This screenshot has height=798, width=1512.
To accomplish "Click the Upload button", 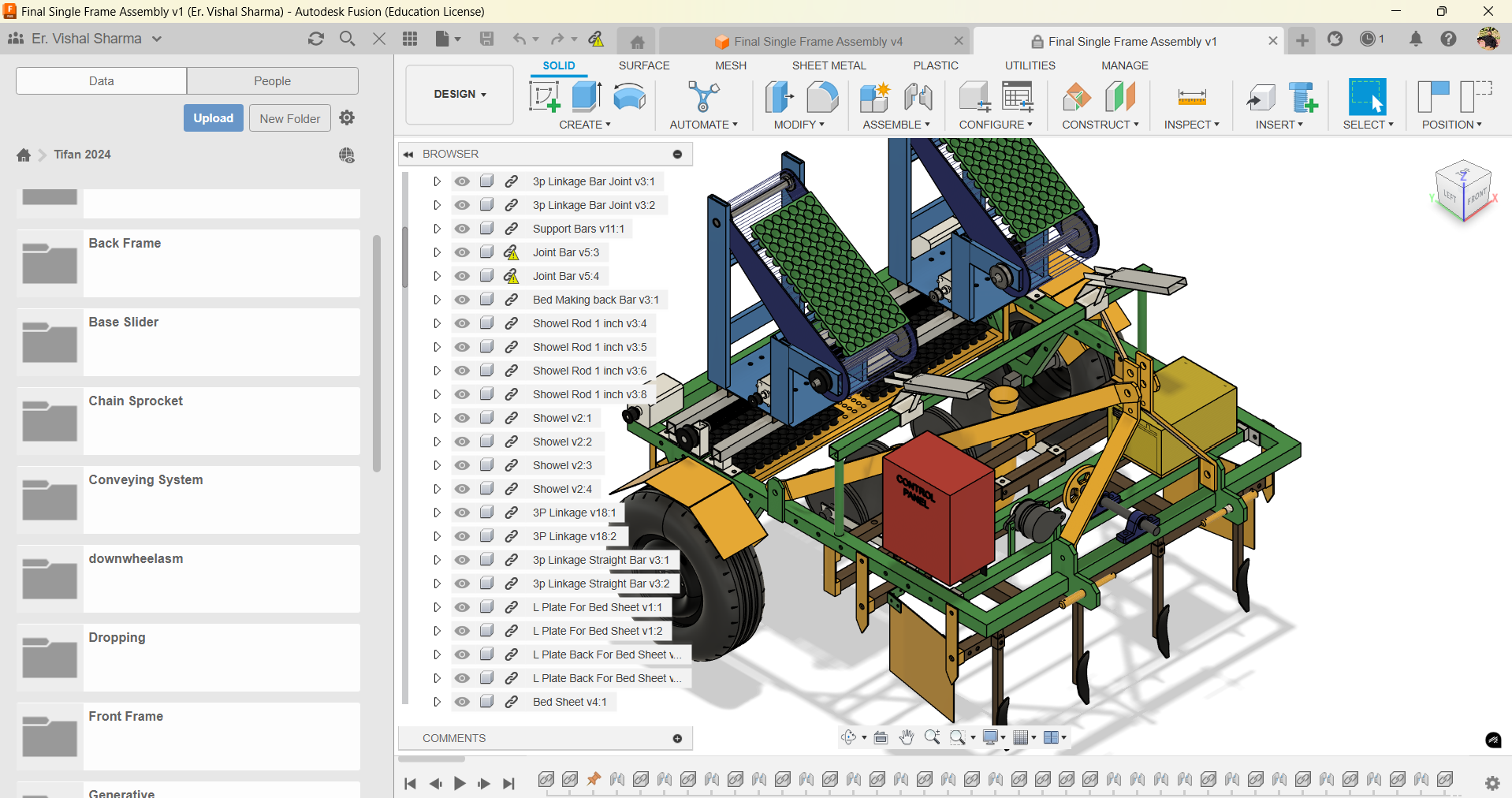I will click(214, 118).
